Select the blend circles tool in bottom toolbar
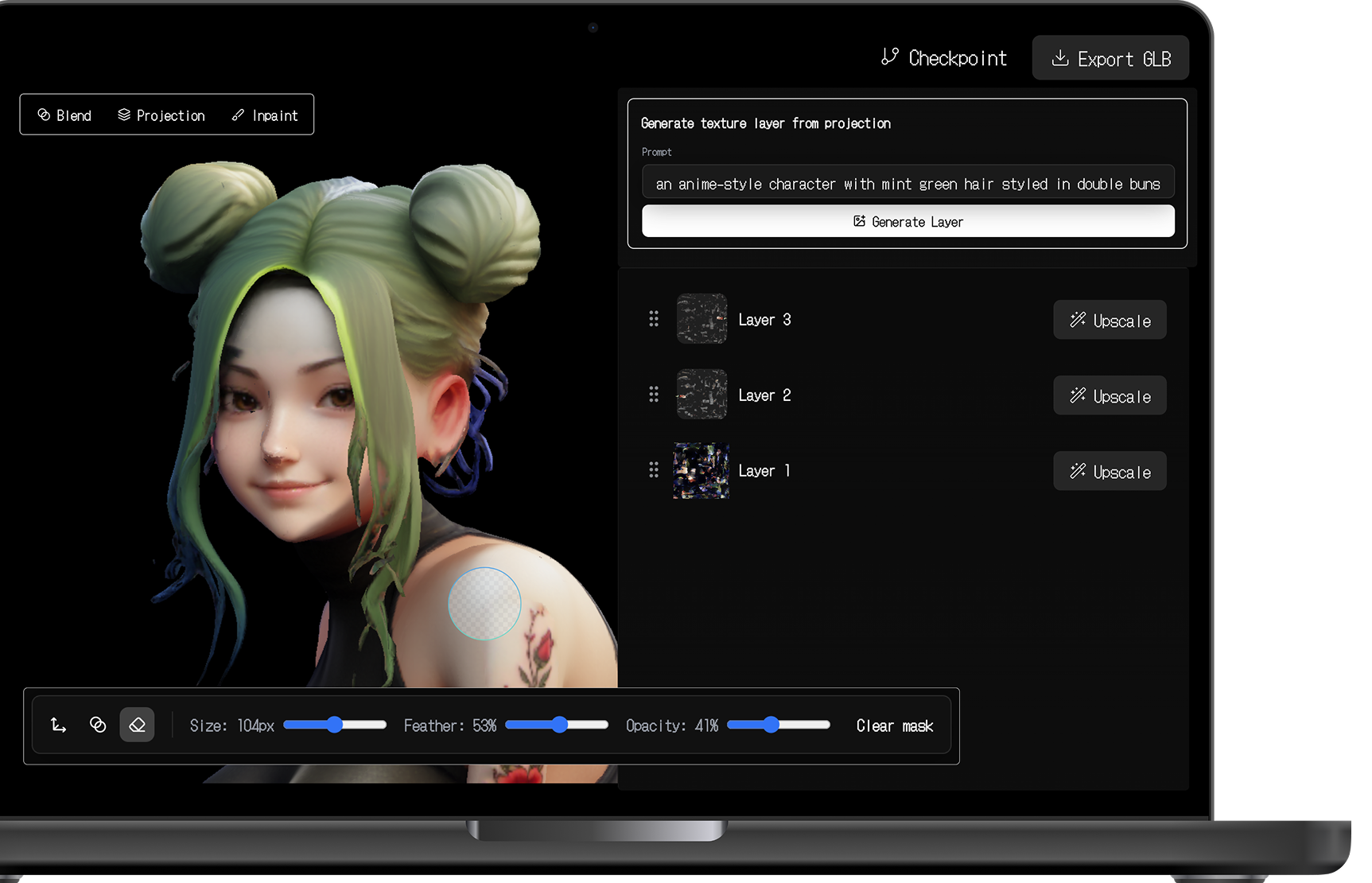Screen dimensions: 1372x883 97,725
